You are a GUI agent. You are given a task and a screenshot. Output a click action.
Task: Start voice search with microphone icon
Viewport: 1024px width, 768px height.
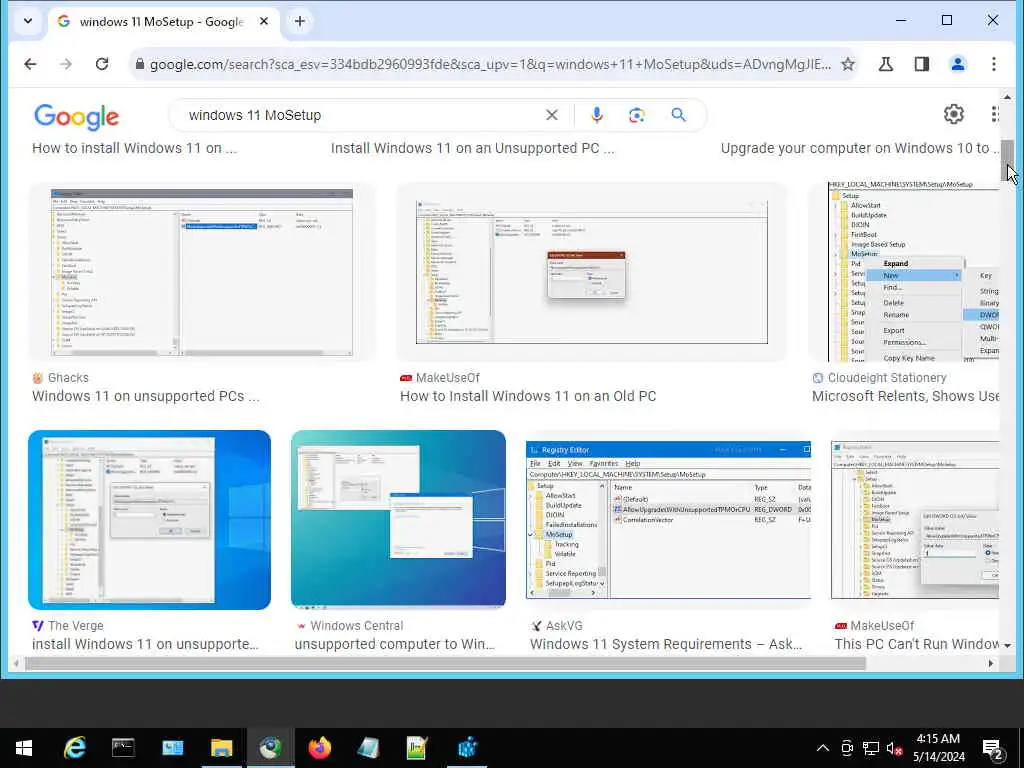[597, 115]
